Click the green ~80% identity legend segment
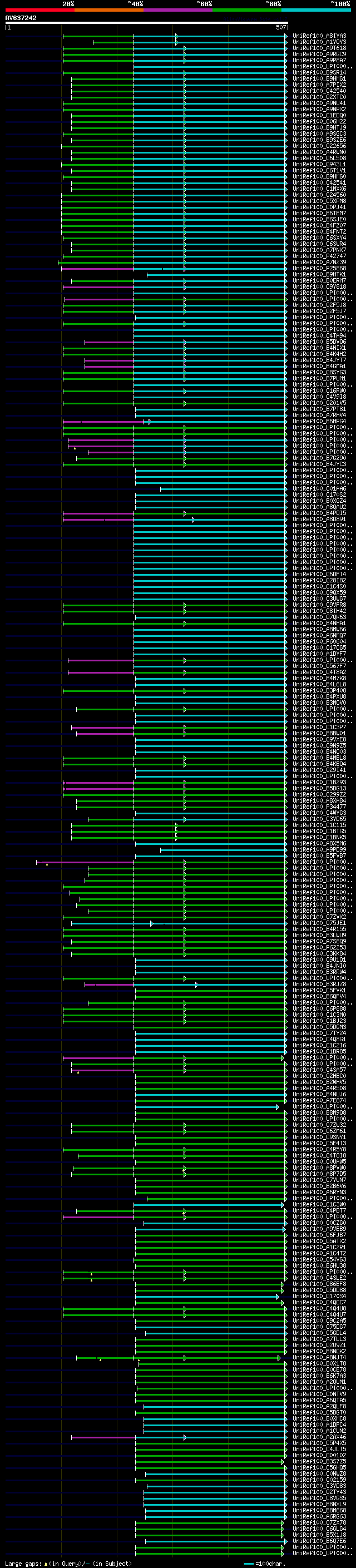356x1568 pixels. coord(247,10)
